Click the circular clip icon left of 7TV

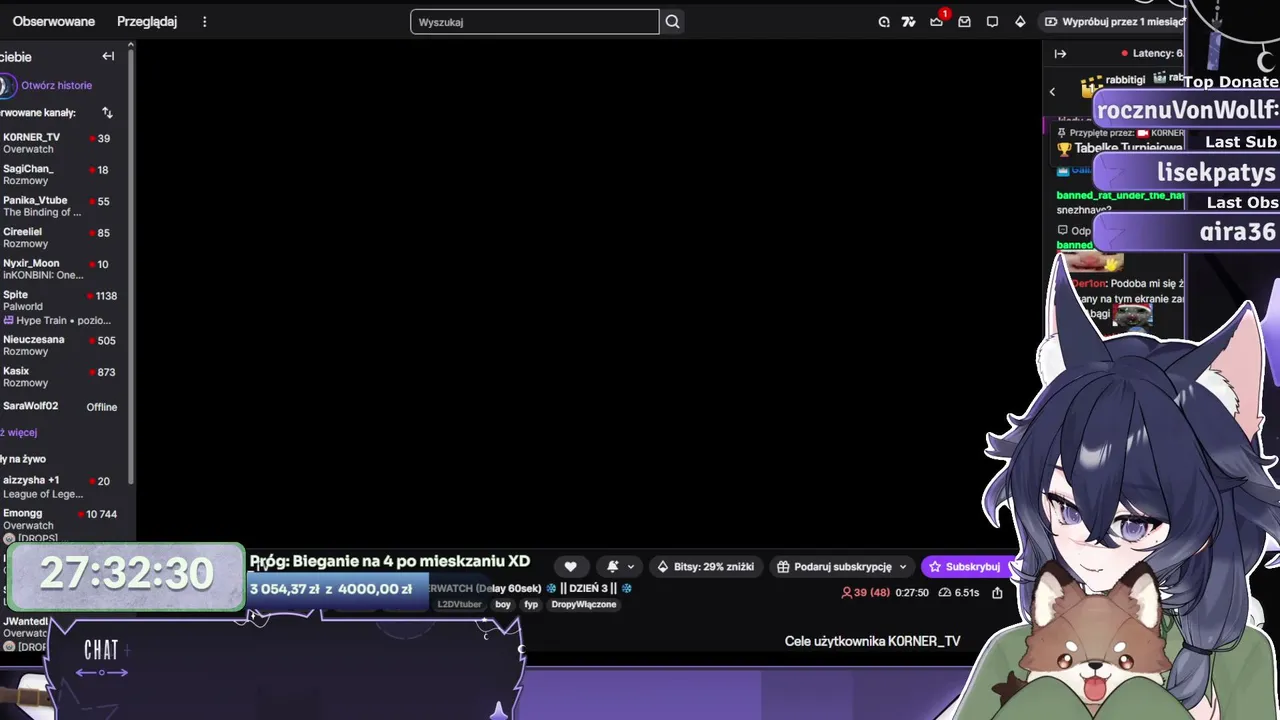(x=884, y=22)
